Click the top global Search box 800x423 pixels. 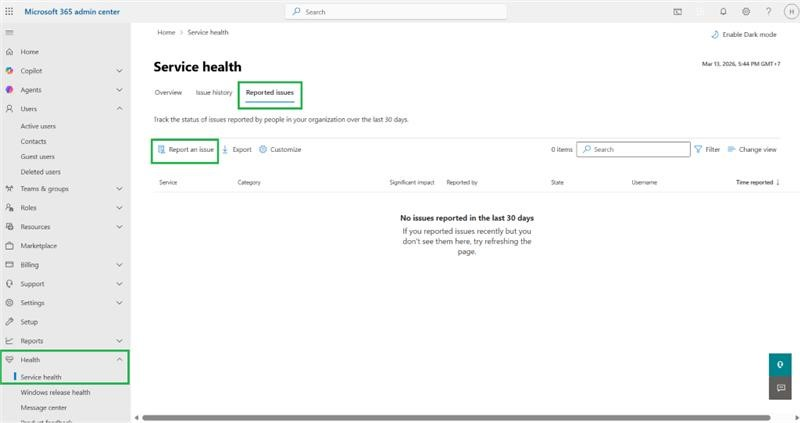point(396,11)
